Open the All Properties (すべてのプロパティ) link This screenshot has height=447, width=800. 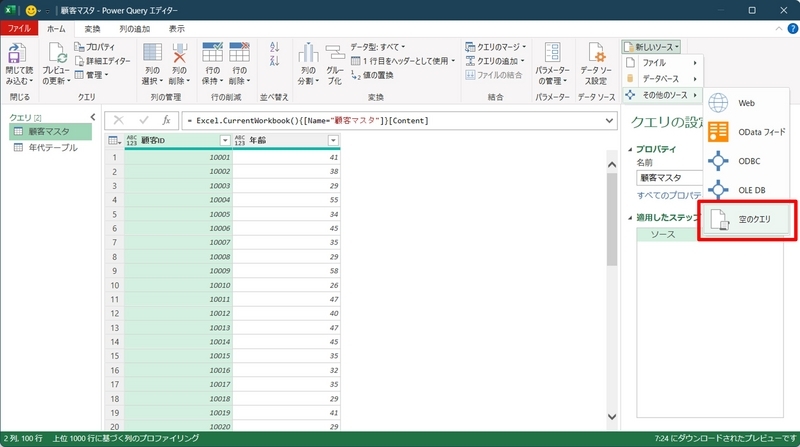tap(670, 195)
